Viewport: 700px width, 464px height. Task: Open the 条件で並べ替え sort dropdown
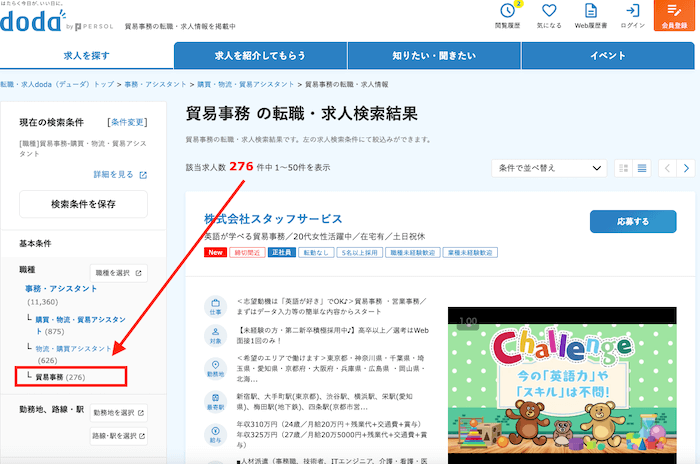549,168
